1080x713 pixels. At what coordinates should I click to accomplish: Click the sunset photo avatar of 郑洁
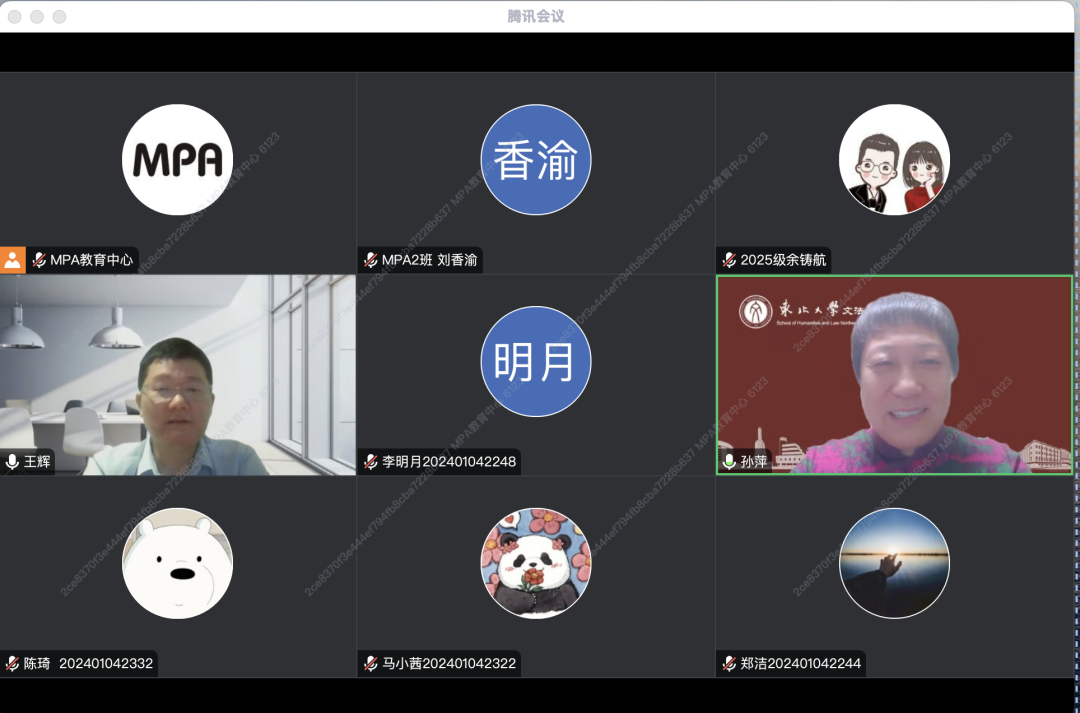(894, 563)
